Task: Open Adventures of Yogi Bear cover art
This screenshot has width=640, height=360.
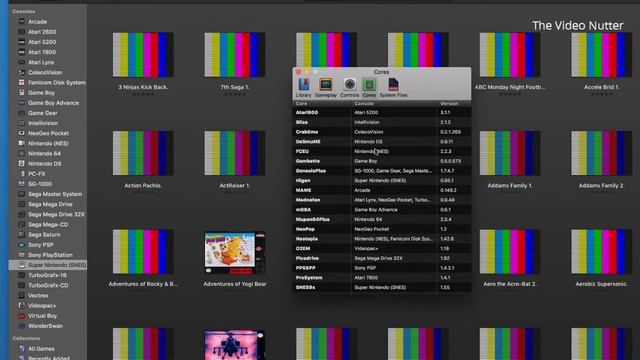Action: click(235, 253)
